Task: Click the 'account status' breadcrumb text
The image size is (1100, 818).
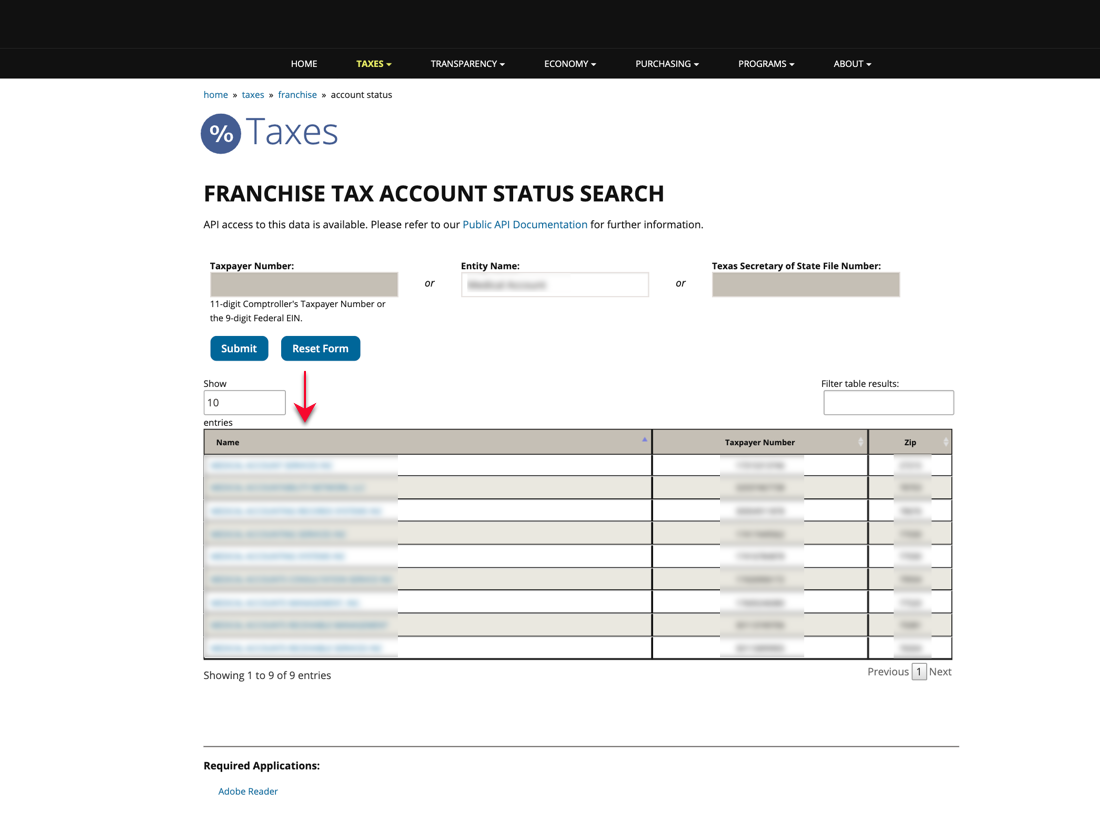Action: tap(361, 95)
